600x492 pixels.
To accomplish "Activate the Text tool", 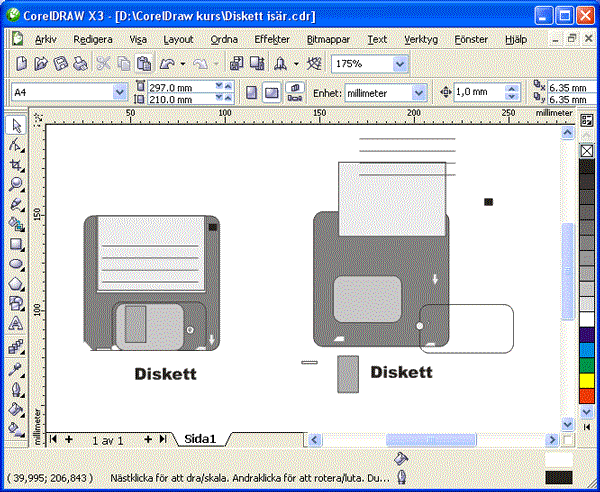I will pos(16,324).
